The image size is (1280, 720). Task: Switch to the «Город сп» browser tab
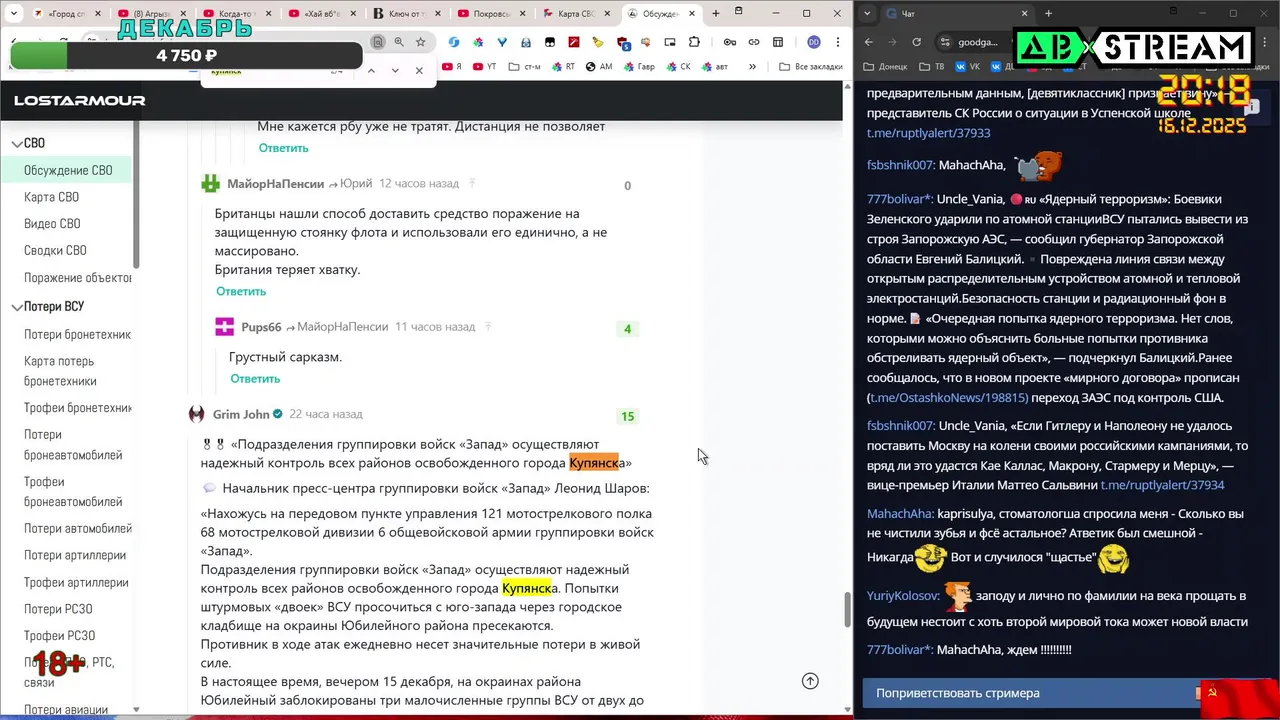click(67, 14)
